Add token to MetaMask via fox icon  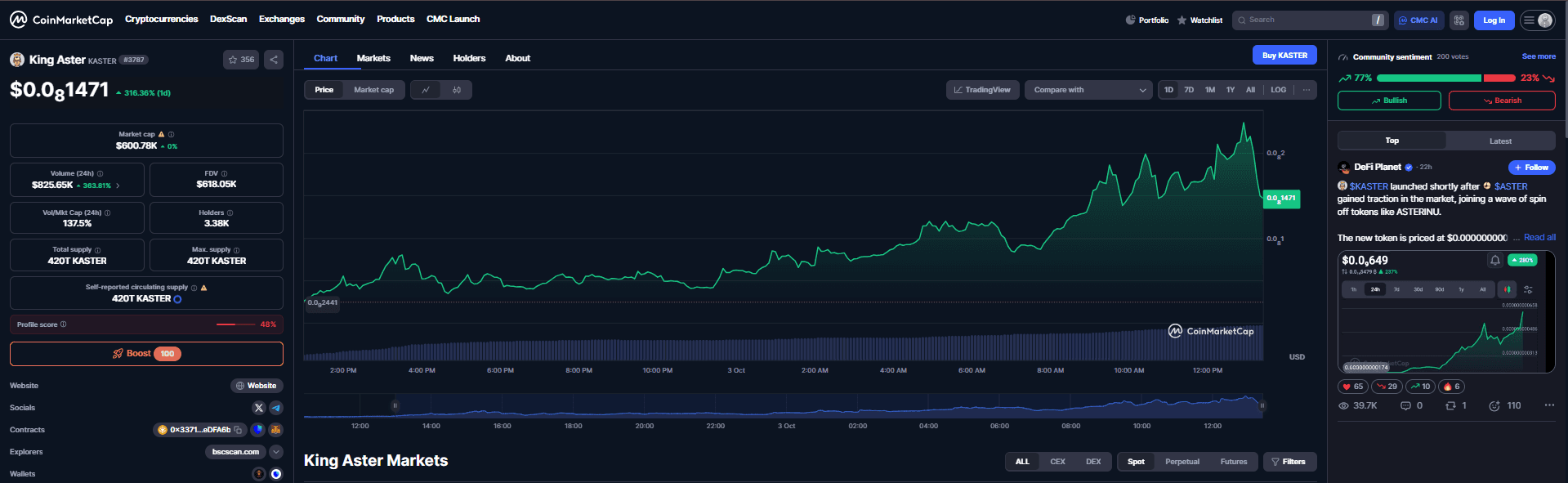pyautogui.click(x=276, y=430)
